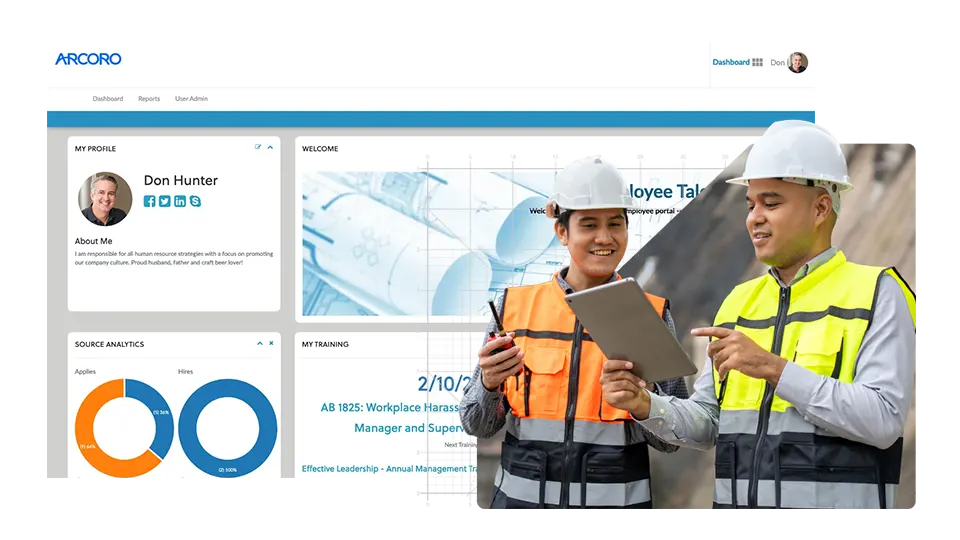Viewport: 960px width, 540px height.
Task: Open the Reports menu
Action: click(x=149, y=99)
